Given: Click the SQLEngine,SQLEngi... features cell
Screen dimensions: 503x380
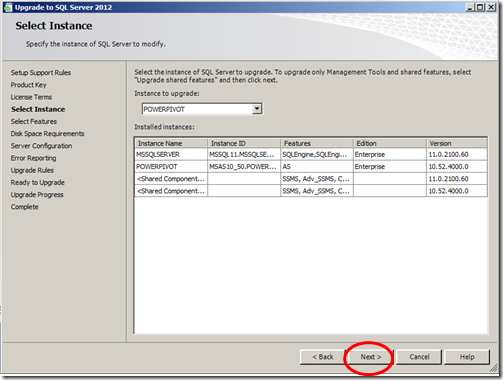Looking at the screenshot, I should [317, 154].
